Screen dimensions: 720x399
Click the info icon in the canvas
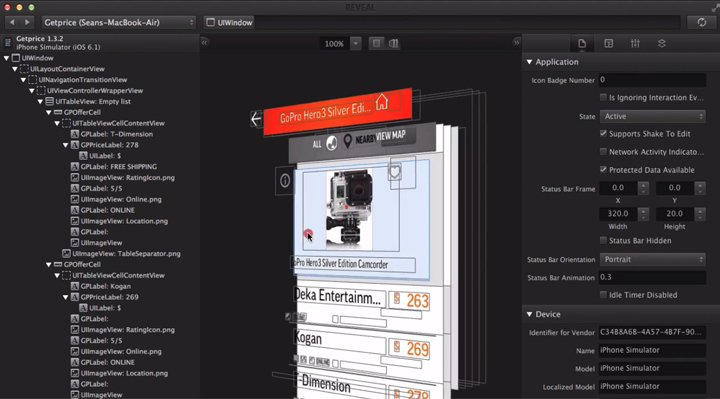(285, 180)
